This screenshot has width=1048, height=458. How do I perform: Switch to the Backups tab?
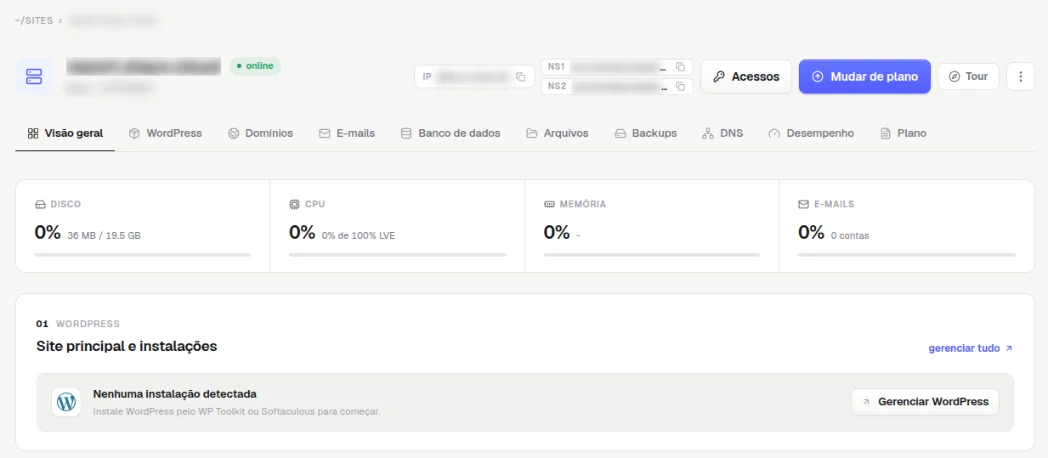[646, 133]
